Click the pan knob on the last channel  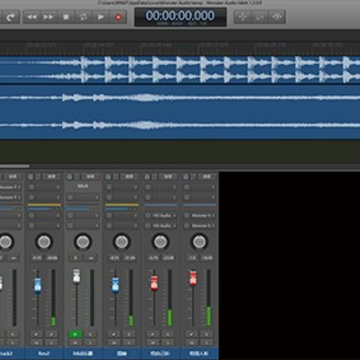click(x=199, y=242)
